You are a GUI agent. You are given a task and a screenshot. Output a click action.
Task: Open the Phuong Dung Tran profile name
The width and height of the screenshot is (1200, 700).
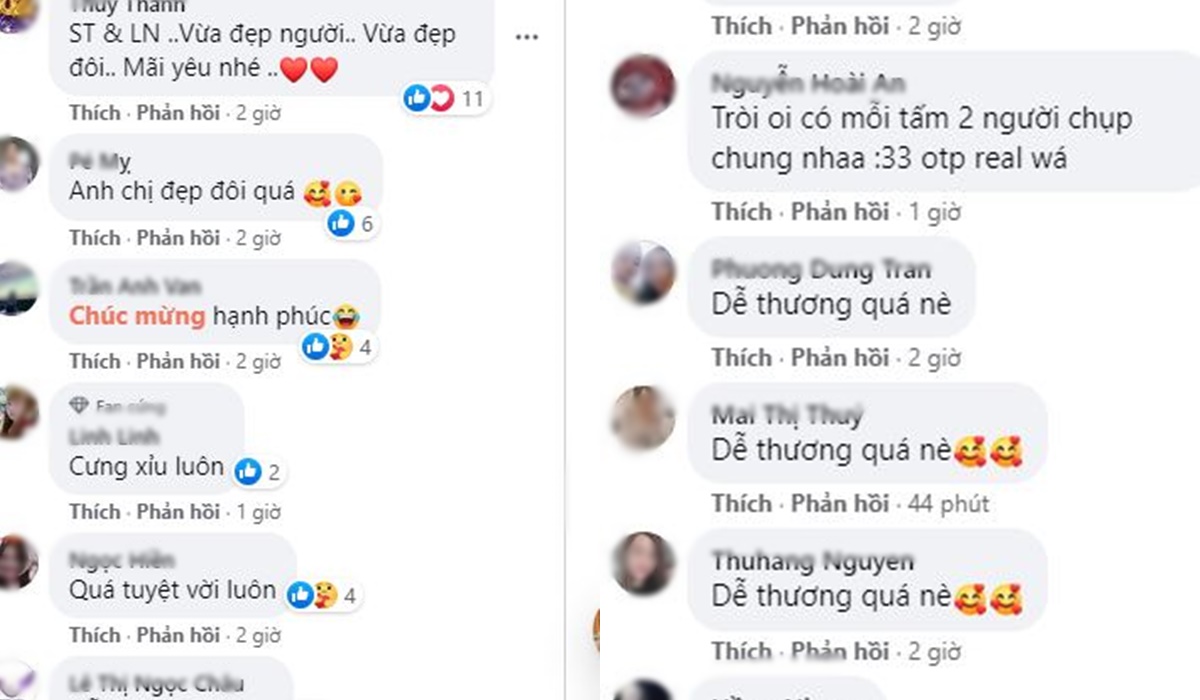(x=821, y=269)
